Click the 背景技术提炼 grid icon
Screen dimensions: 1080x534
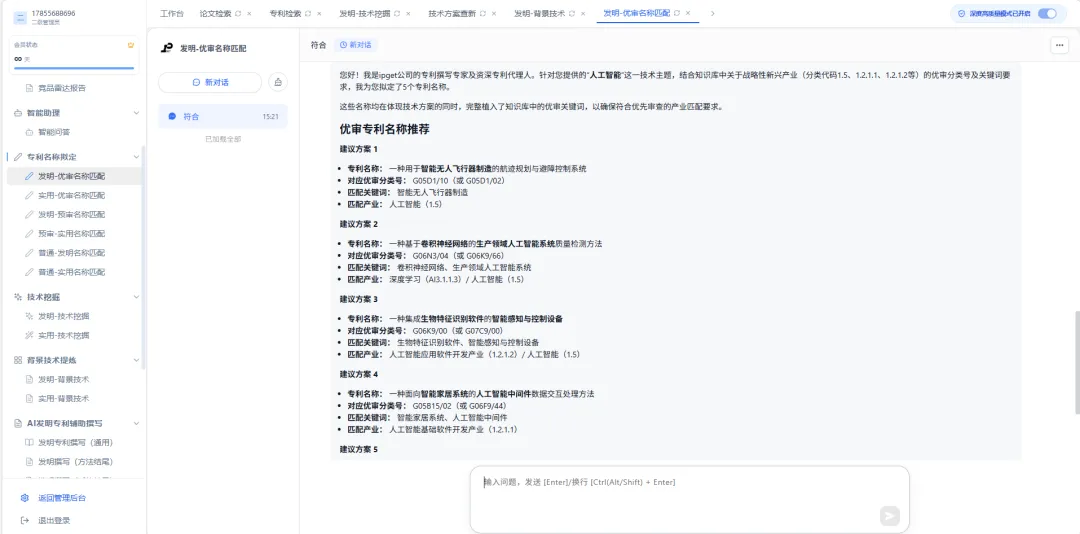[x=19, y=360]
